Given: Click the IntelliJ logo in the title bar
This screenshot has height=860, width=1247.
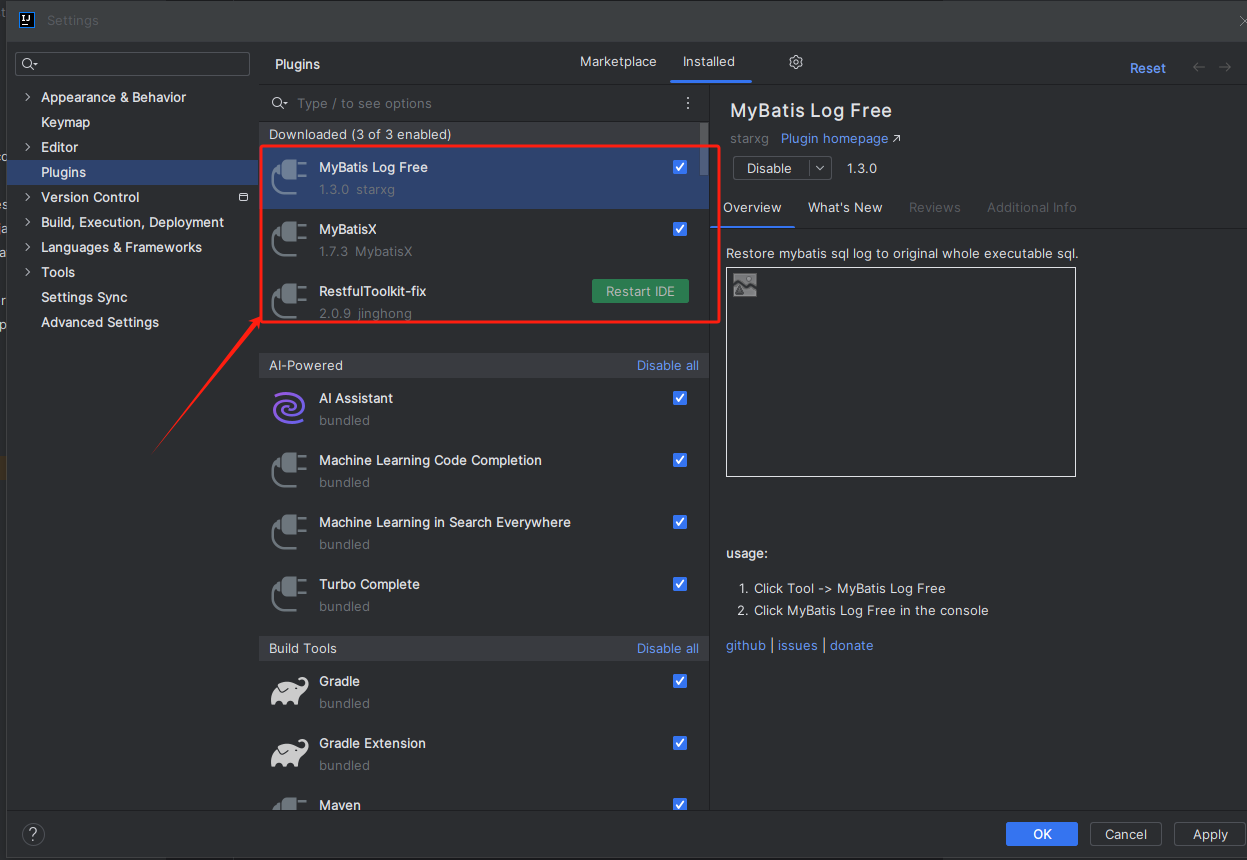Looking at the screenshot, I should click(x=27, y=20).
